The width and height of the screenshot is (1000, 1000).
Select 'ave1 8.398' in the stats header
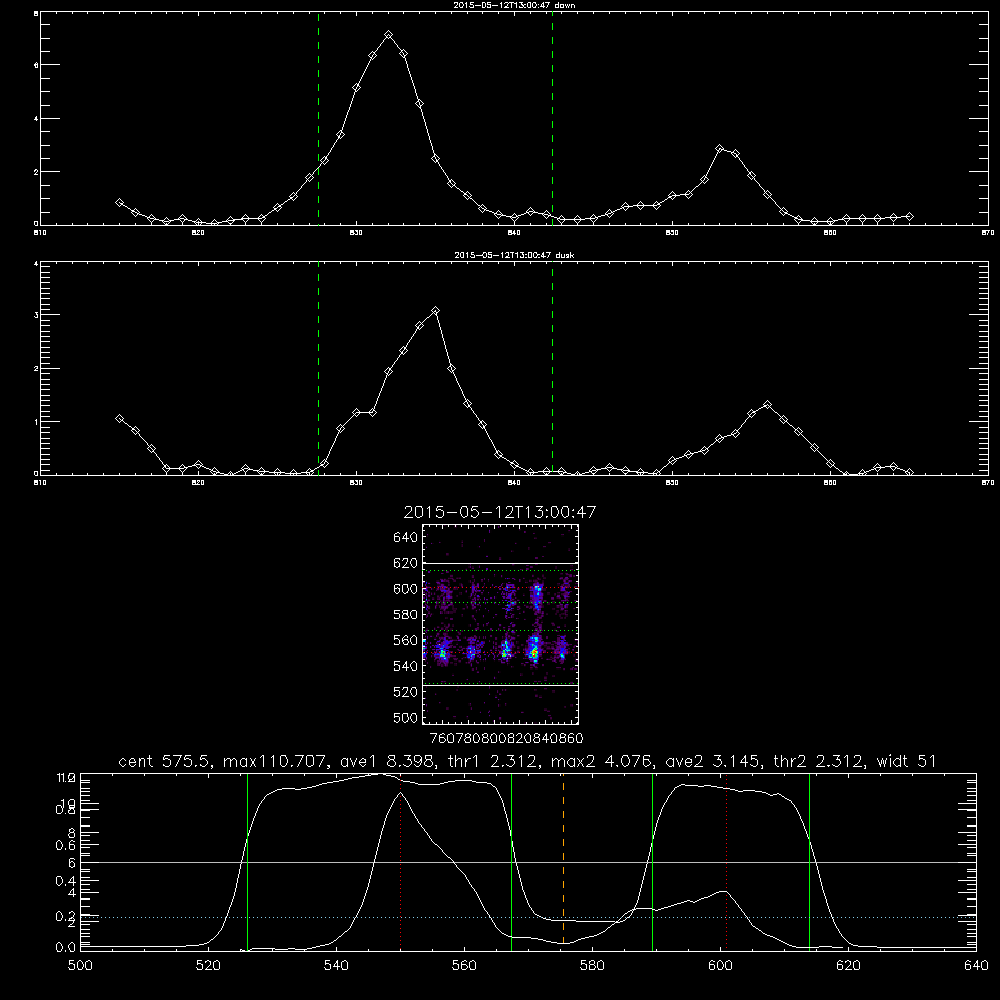pos(386,761)
